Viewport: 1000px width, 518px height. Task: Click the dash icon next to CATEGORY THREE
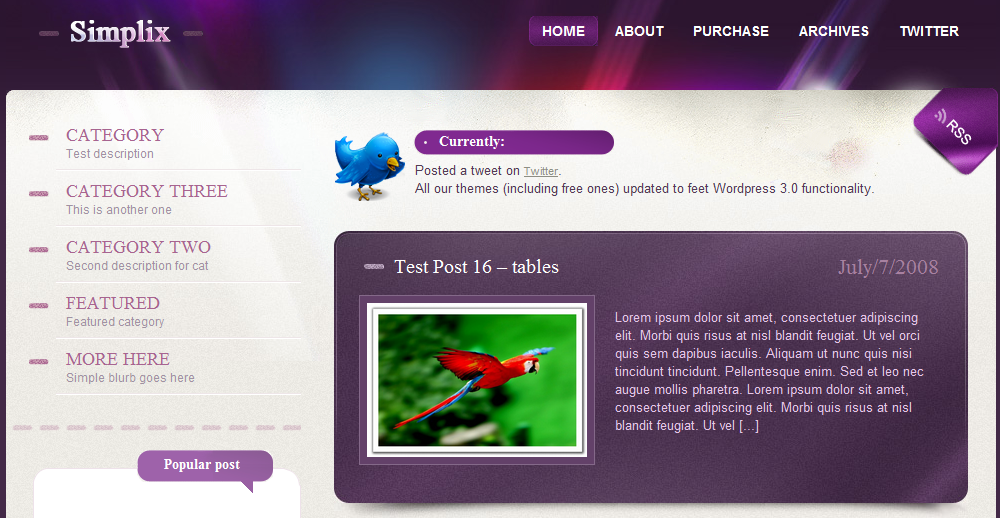point(39,193)
